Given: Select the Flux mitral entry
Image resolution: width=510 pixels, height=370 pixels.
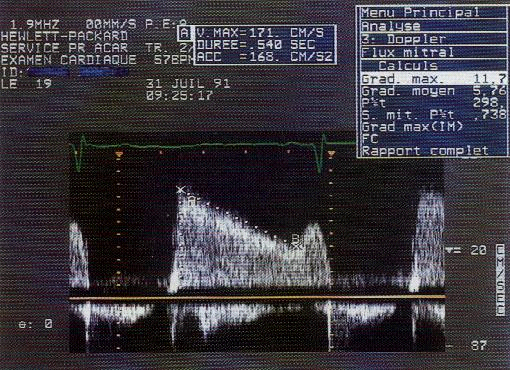Looking at the screenshot, I should click(x=433, y=52).
